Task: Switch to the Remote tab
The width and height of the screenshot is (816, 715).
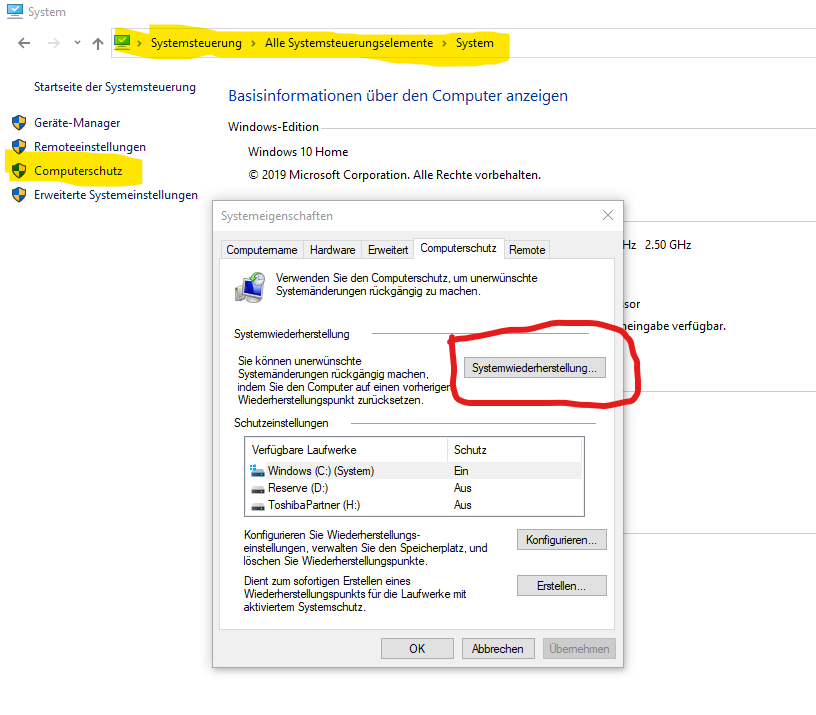Action: (x=527, y=250)
